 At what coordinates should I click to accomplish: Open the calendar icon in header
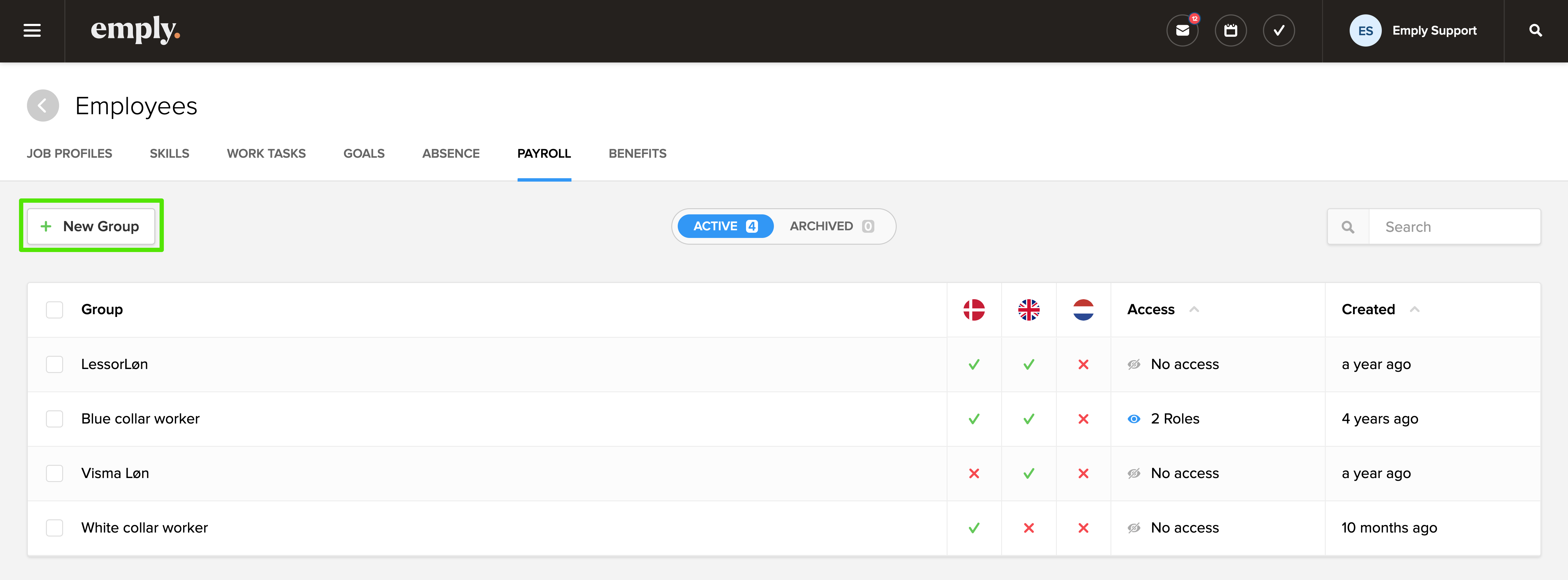point(1230,30)
